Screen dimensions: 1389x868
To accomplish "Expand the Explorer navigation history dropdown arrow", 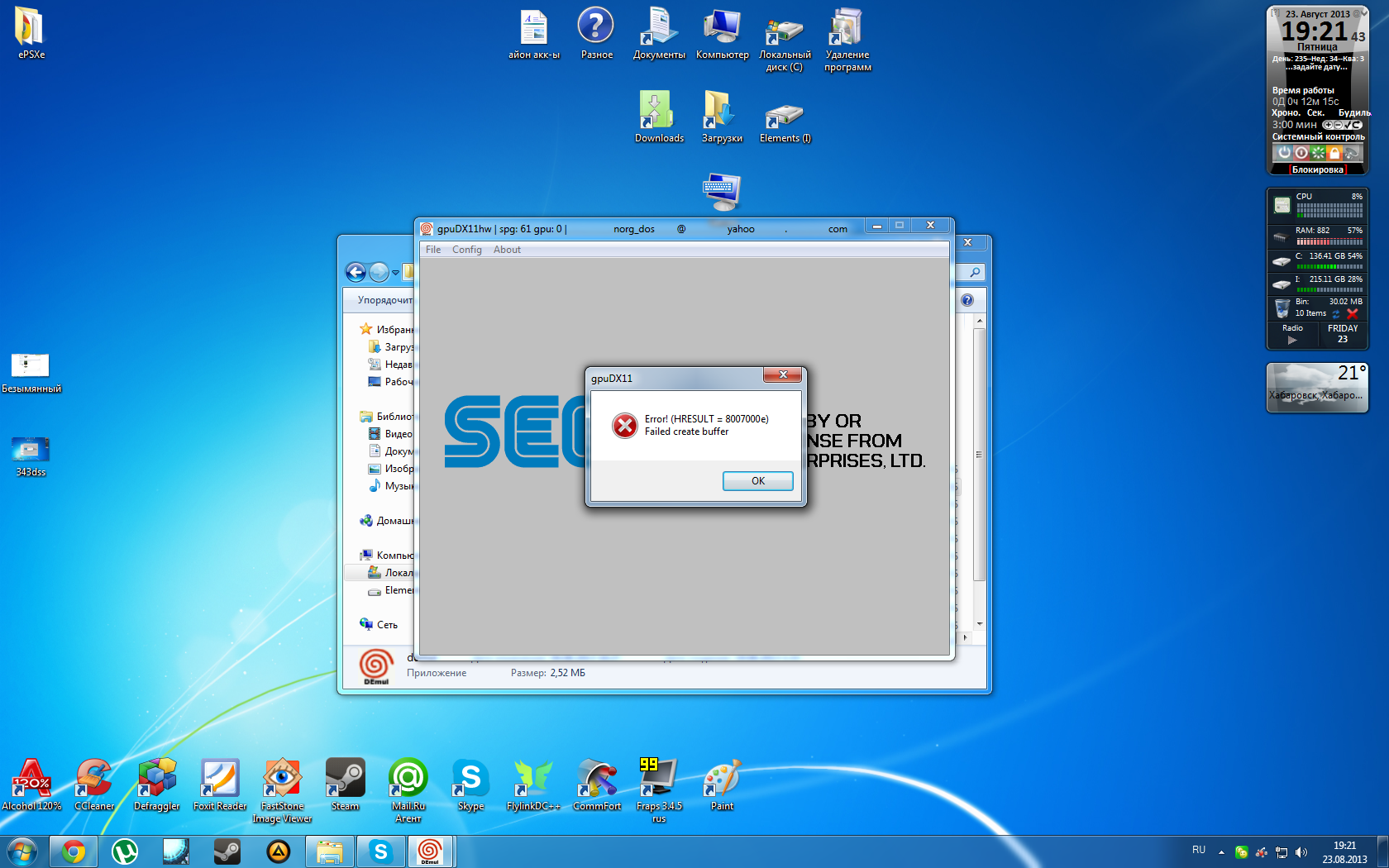I will (x=395, y=273).
